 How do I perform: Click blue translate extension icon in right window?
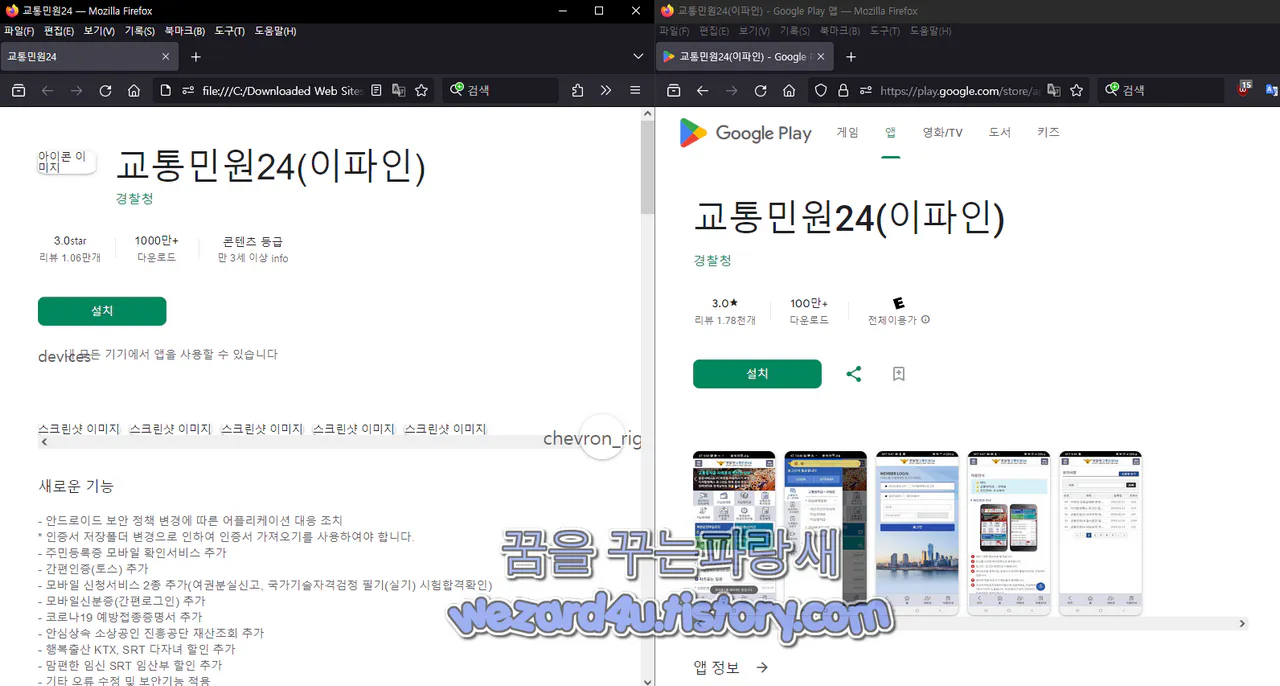pos(1271,90)
